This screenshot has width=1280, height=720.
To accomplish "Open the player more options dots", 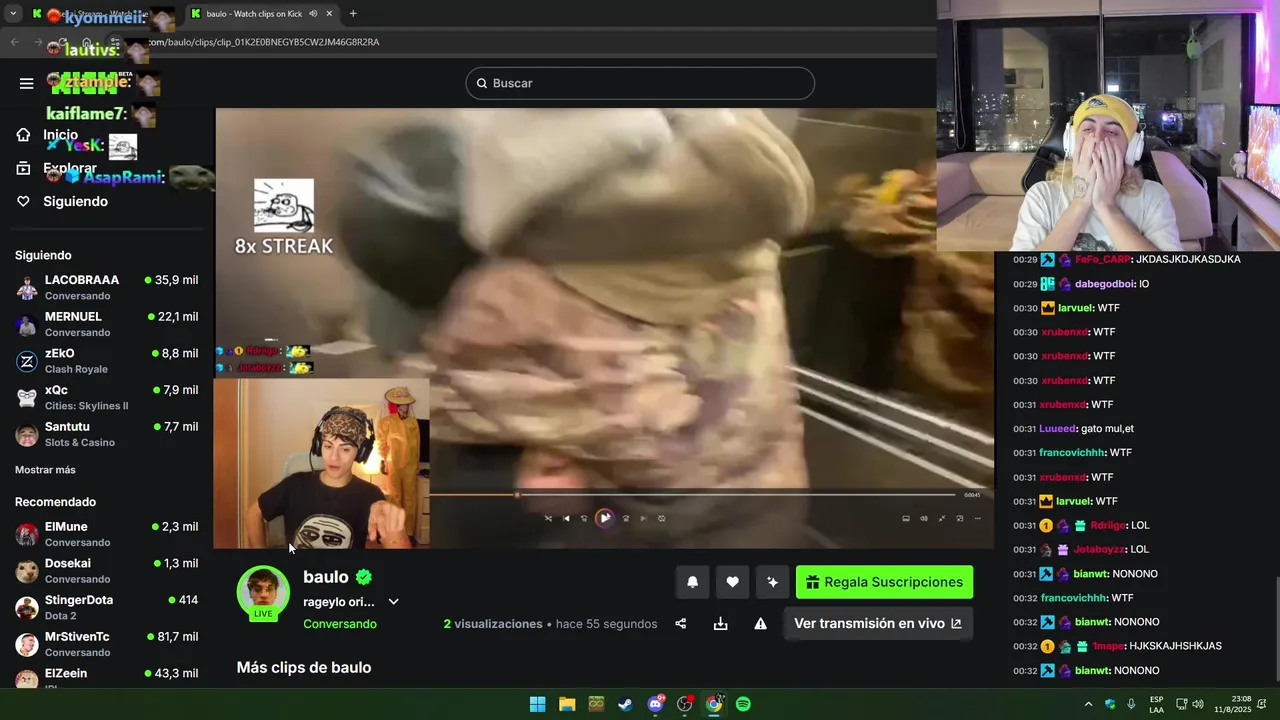I will click(x=977, y=518).
